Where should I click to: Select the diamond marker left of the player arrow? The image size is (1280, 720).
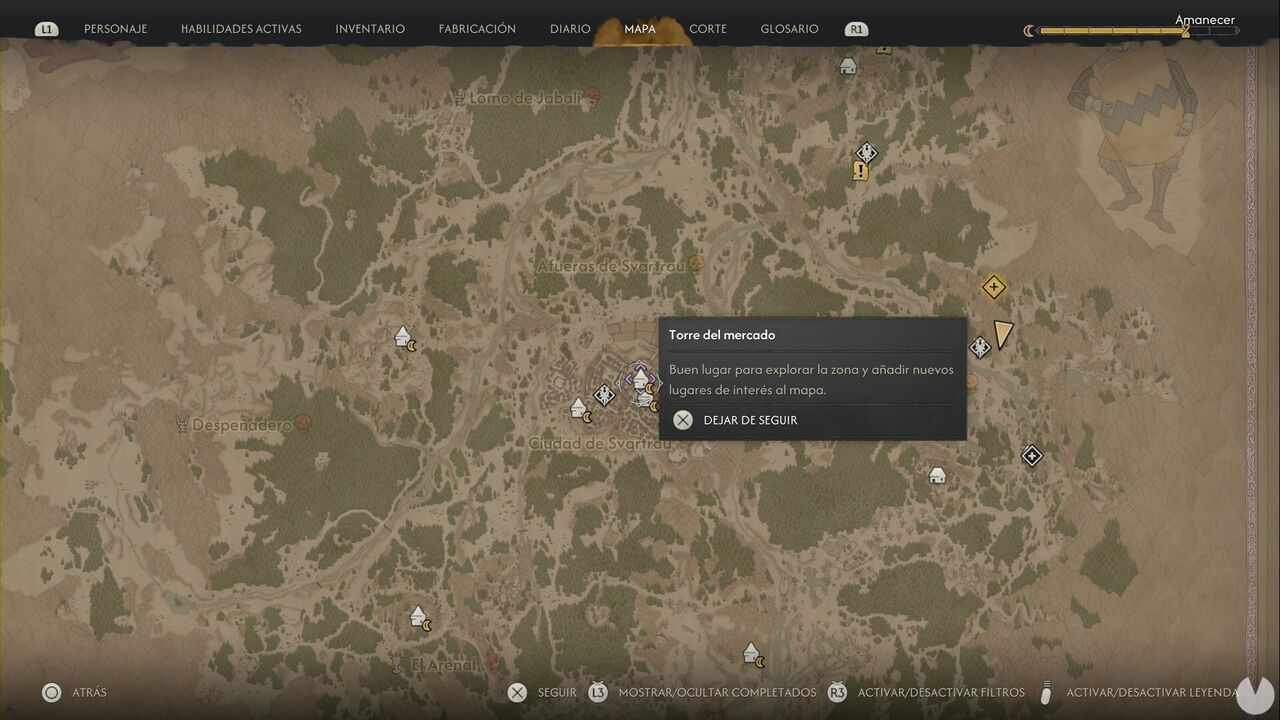tap(980, 347)
